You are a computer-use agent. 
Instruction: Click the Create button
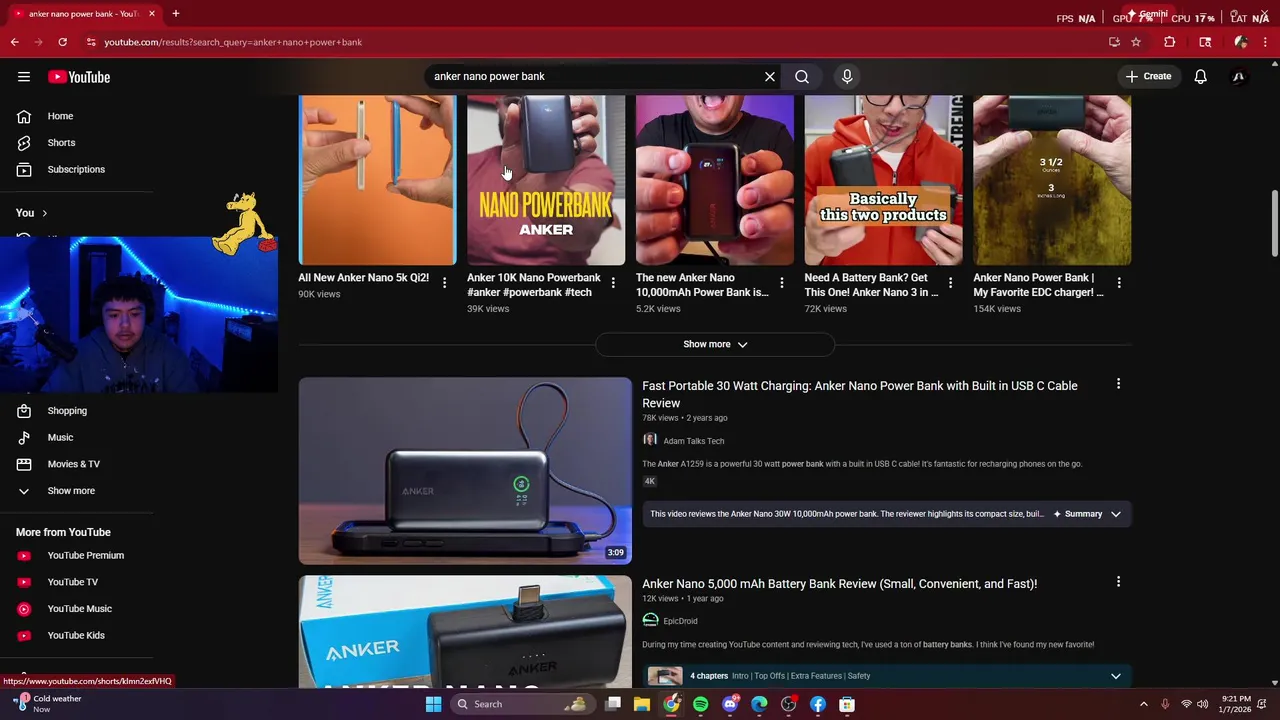1148,76
